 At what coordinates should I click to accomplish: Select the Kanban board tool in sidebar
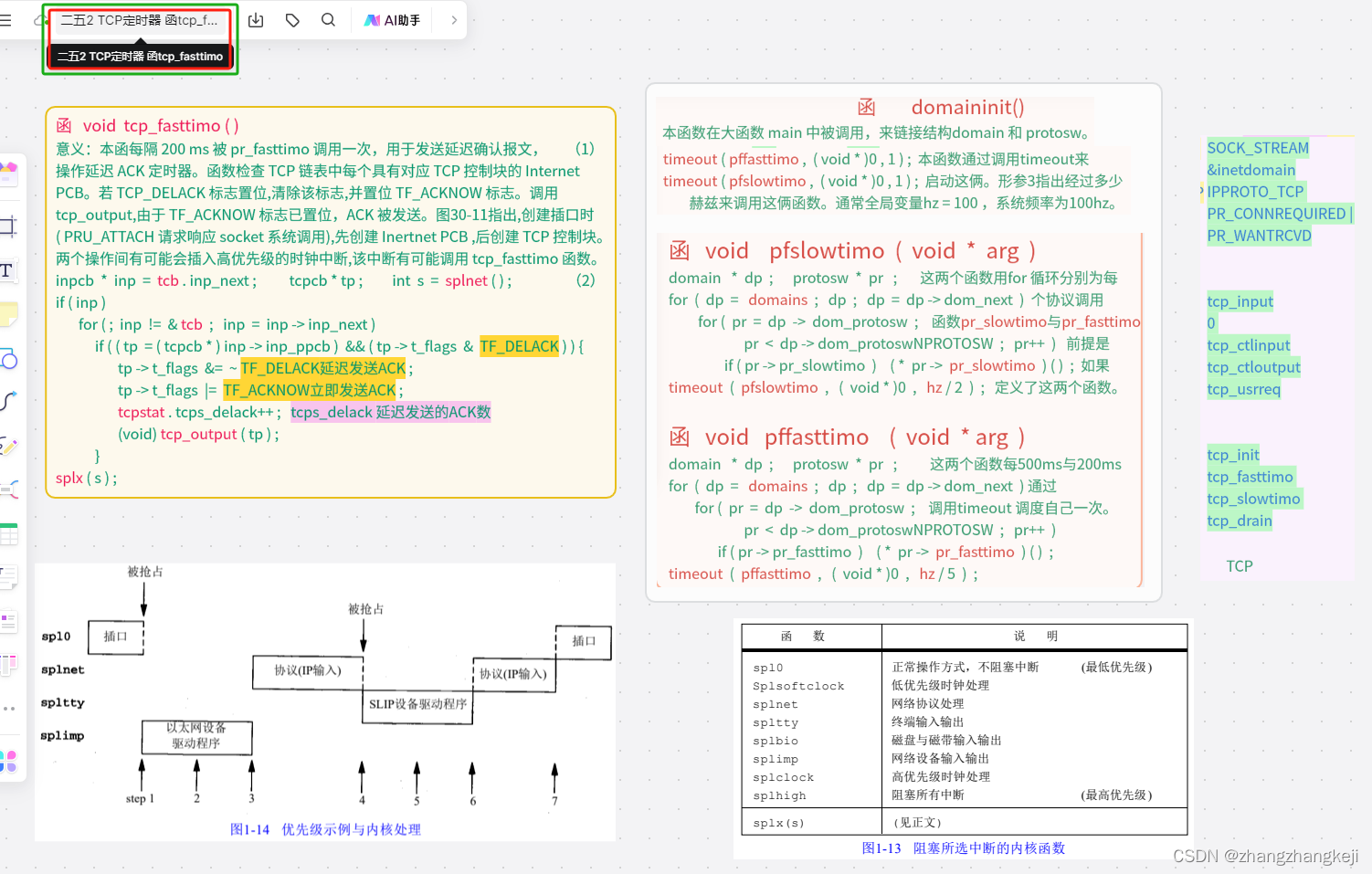pos(8,665)
